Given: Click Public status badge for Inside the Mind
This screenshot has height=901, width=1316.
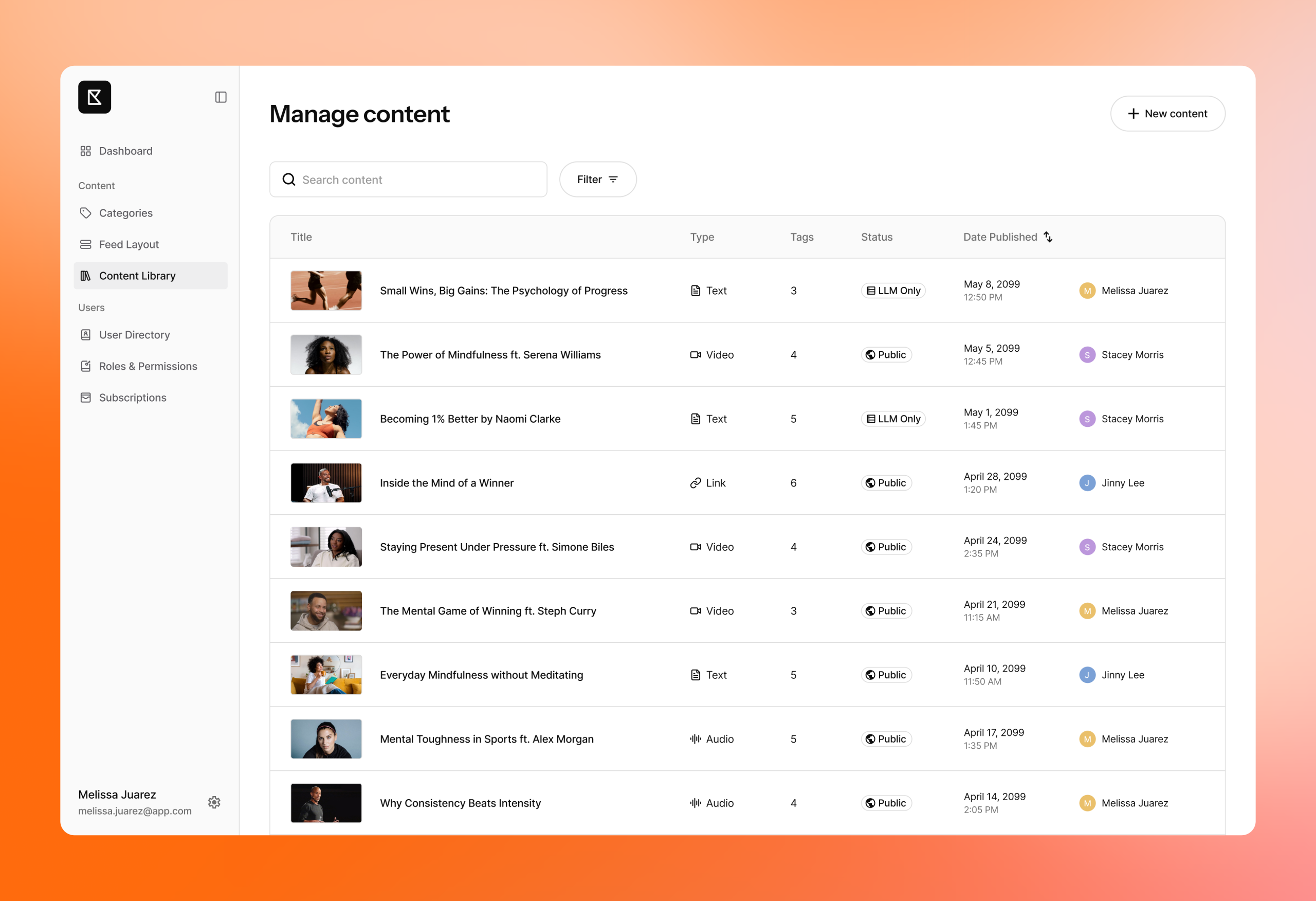Looking at the screenshot, I should tap(886, 483).
